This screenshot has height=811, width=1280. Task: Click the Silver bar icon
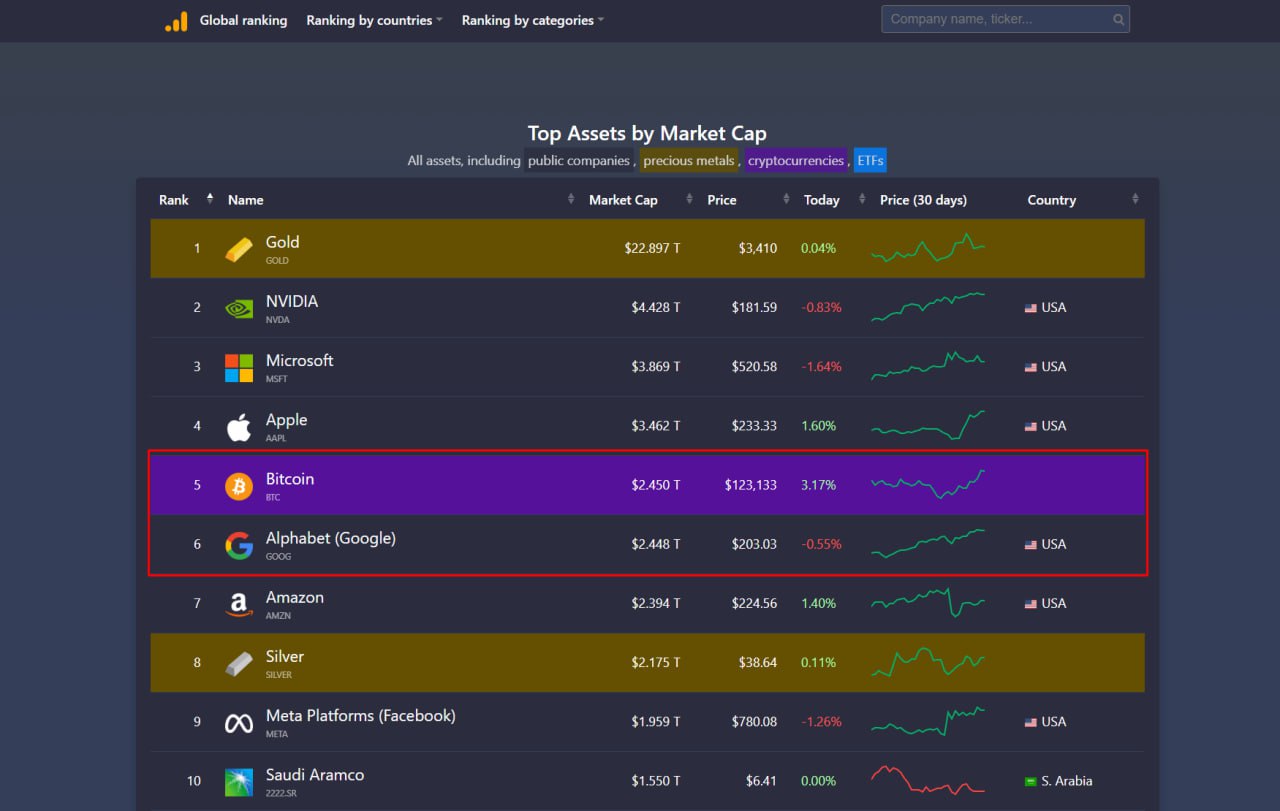(x=239, y=663)
